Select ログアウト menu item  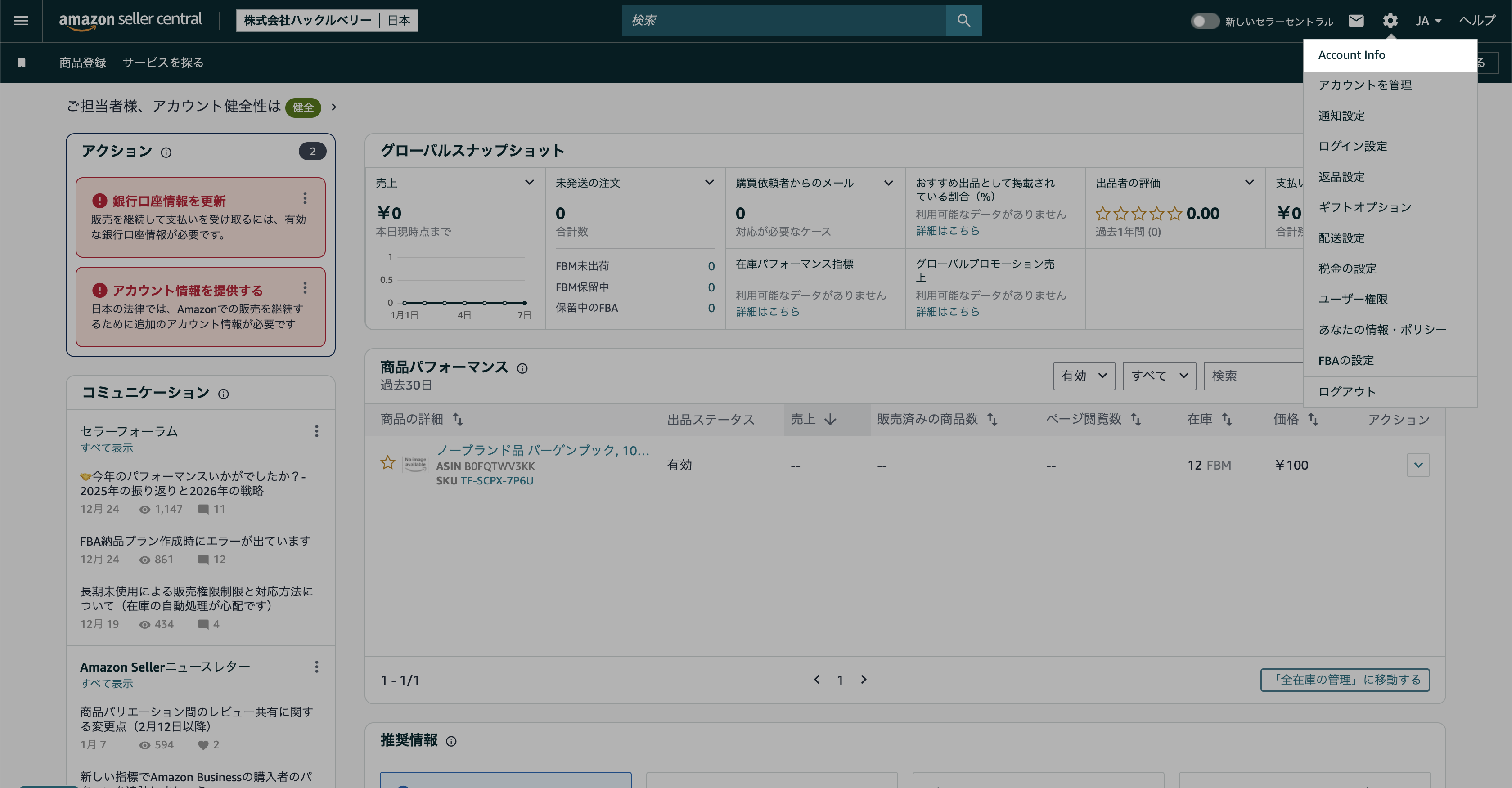click(x=1390, y=391)
